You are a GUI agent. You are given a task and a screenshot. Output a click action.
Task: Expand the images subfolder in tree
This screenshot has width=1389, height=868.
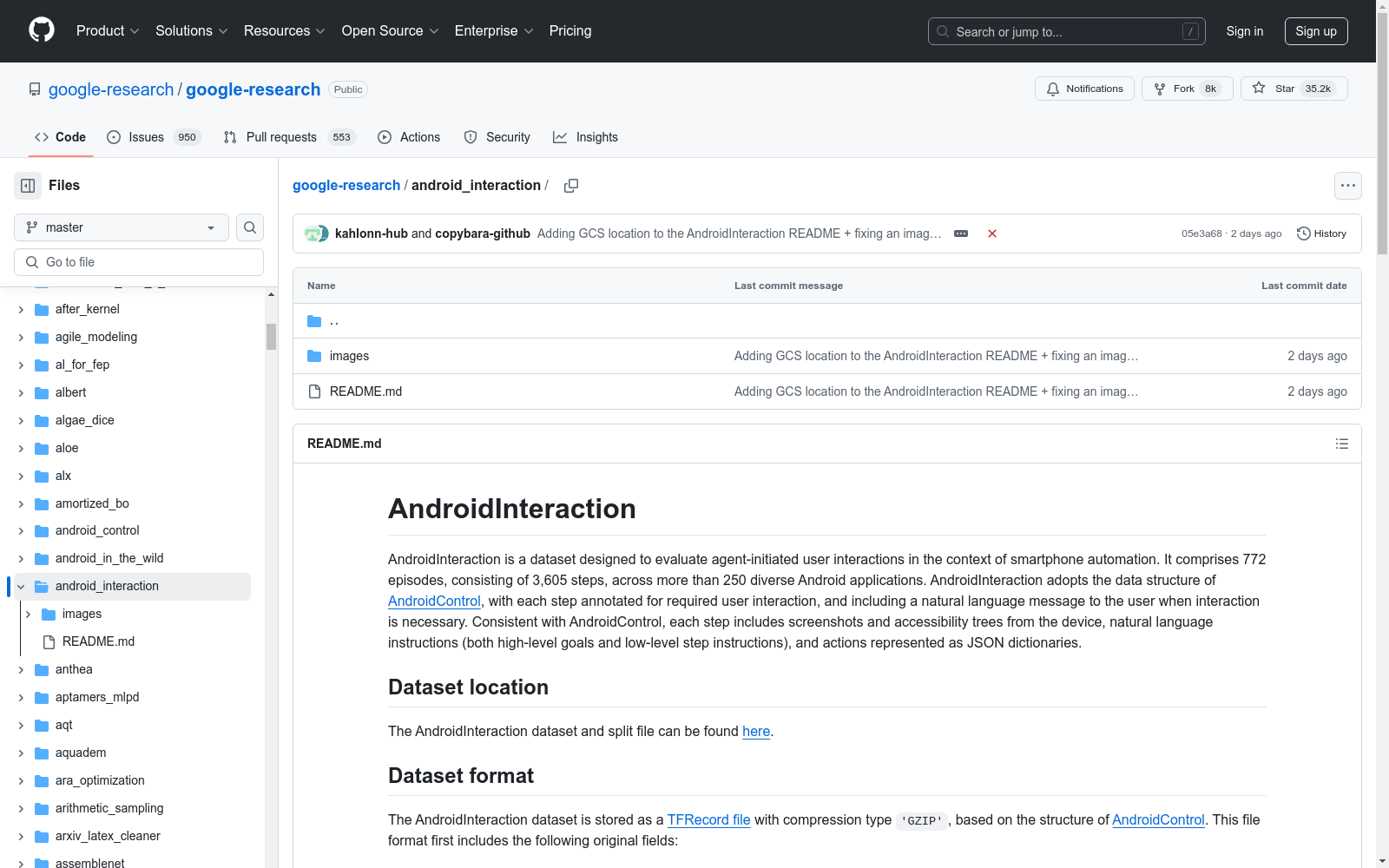point(28,615)
